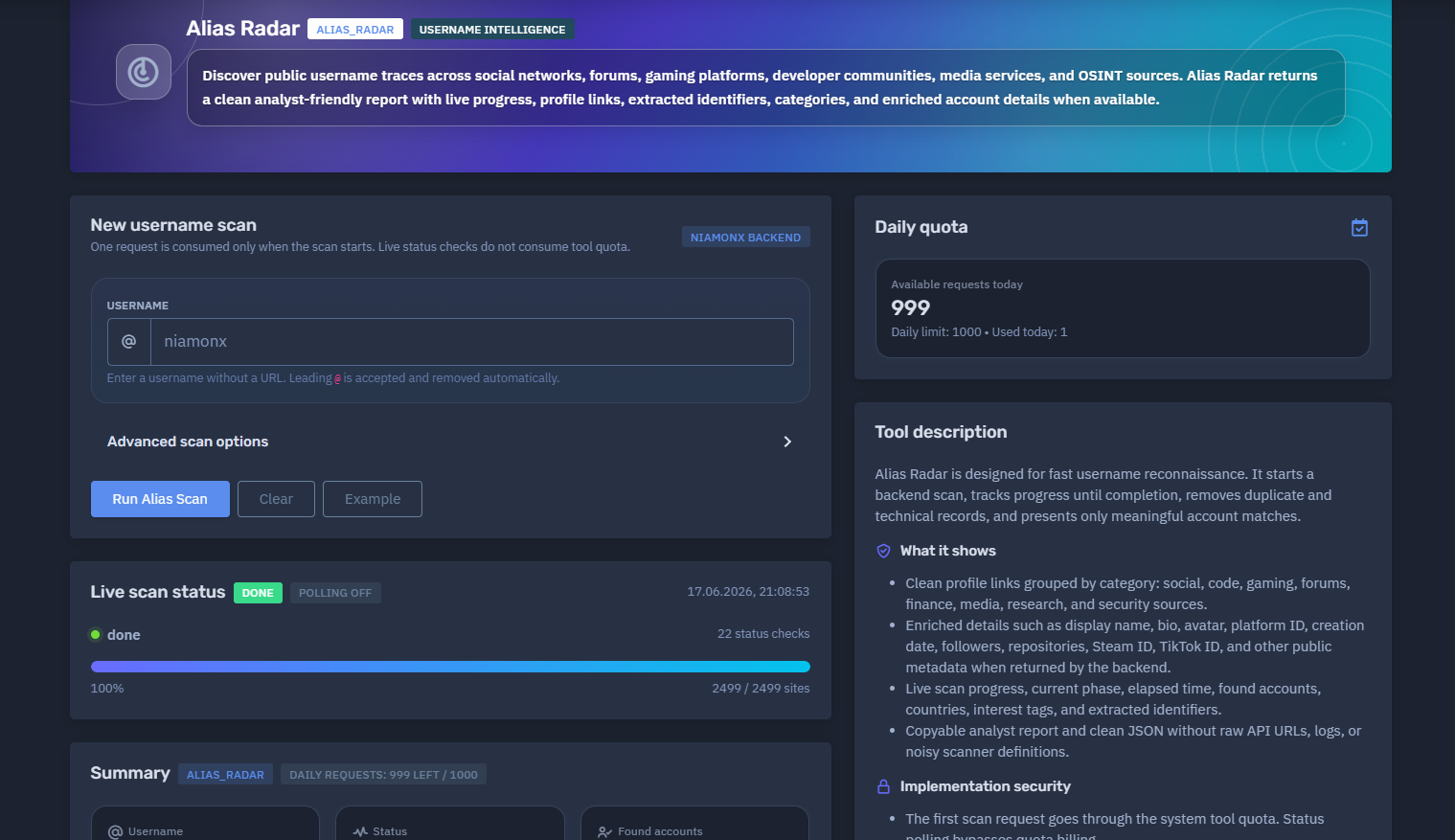This screenshot has height=840, width=1455.
Task: Click the shield icon next to What it shows
Action: 883,551
